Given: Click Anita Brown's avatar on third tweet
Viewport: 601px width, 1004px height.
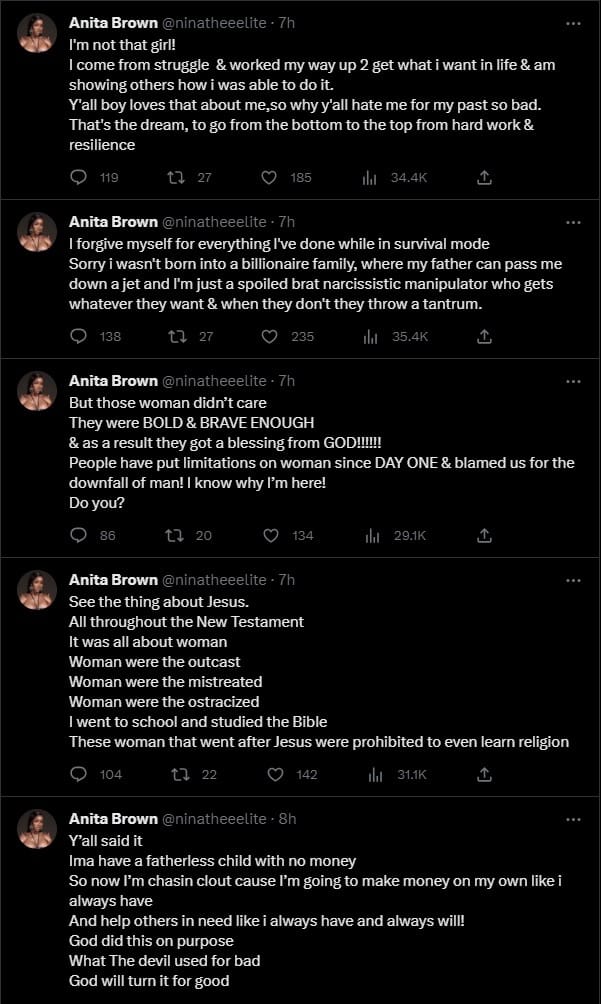Looking at the screenshot, I should 38,391.
